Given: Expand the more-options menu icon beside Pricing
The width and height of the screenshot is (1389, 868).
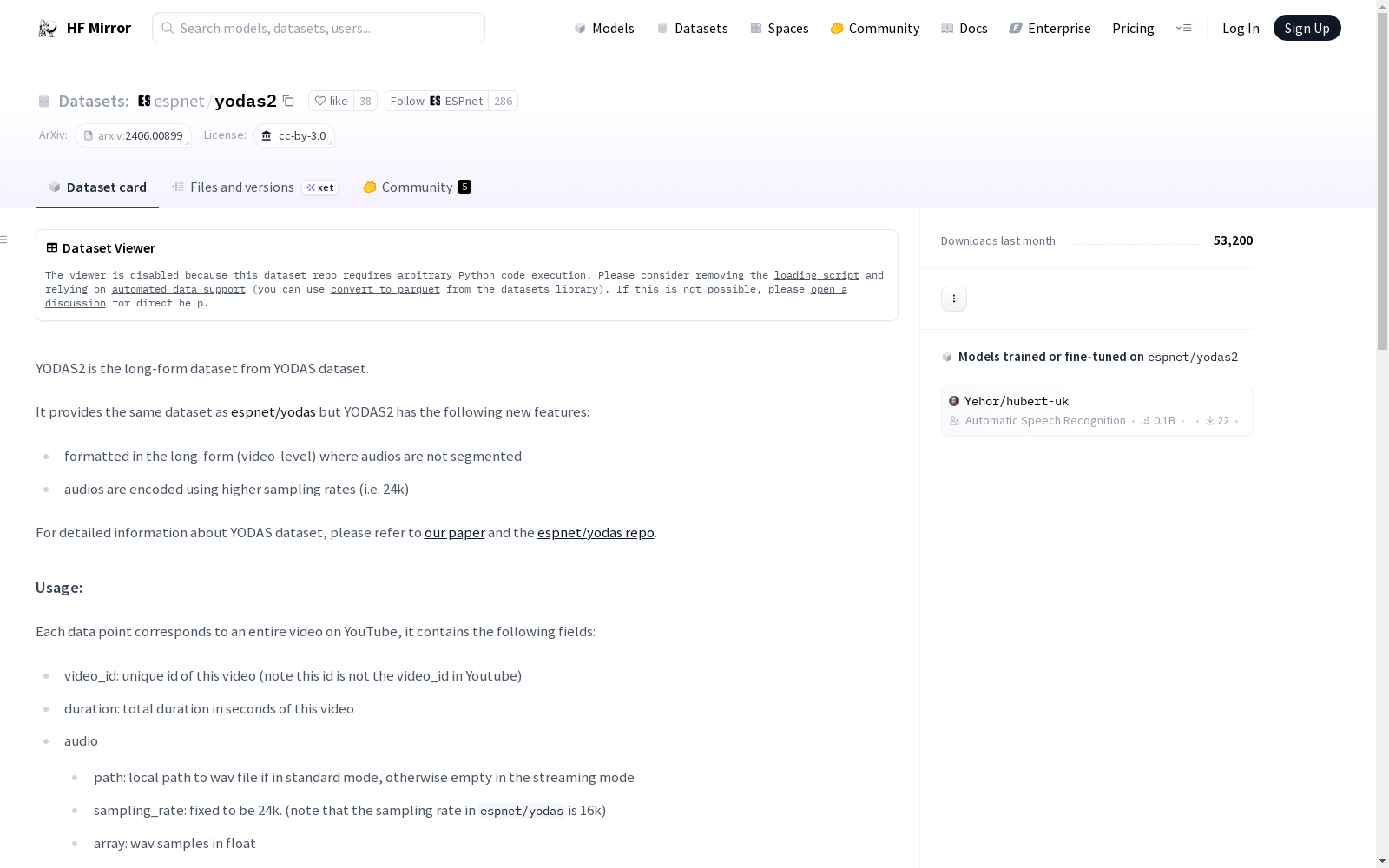Looking at the screenshot, I should [x=1183, y=28].
